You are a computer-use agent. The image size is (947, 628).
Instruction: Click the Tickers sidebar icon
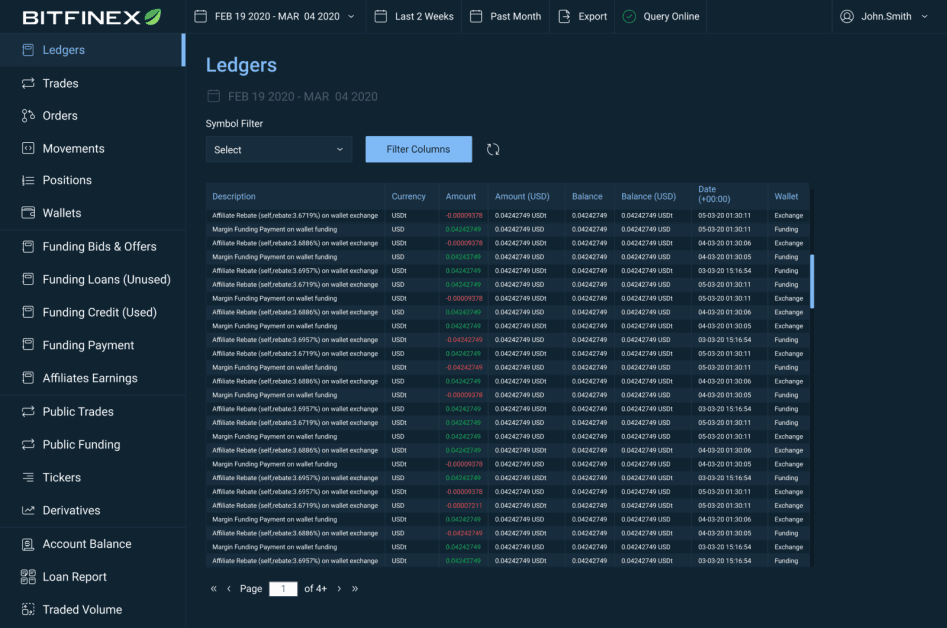28,477
